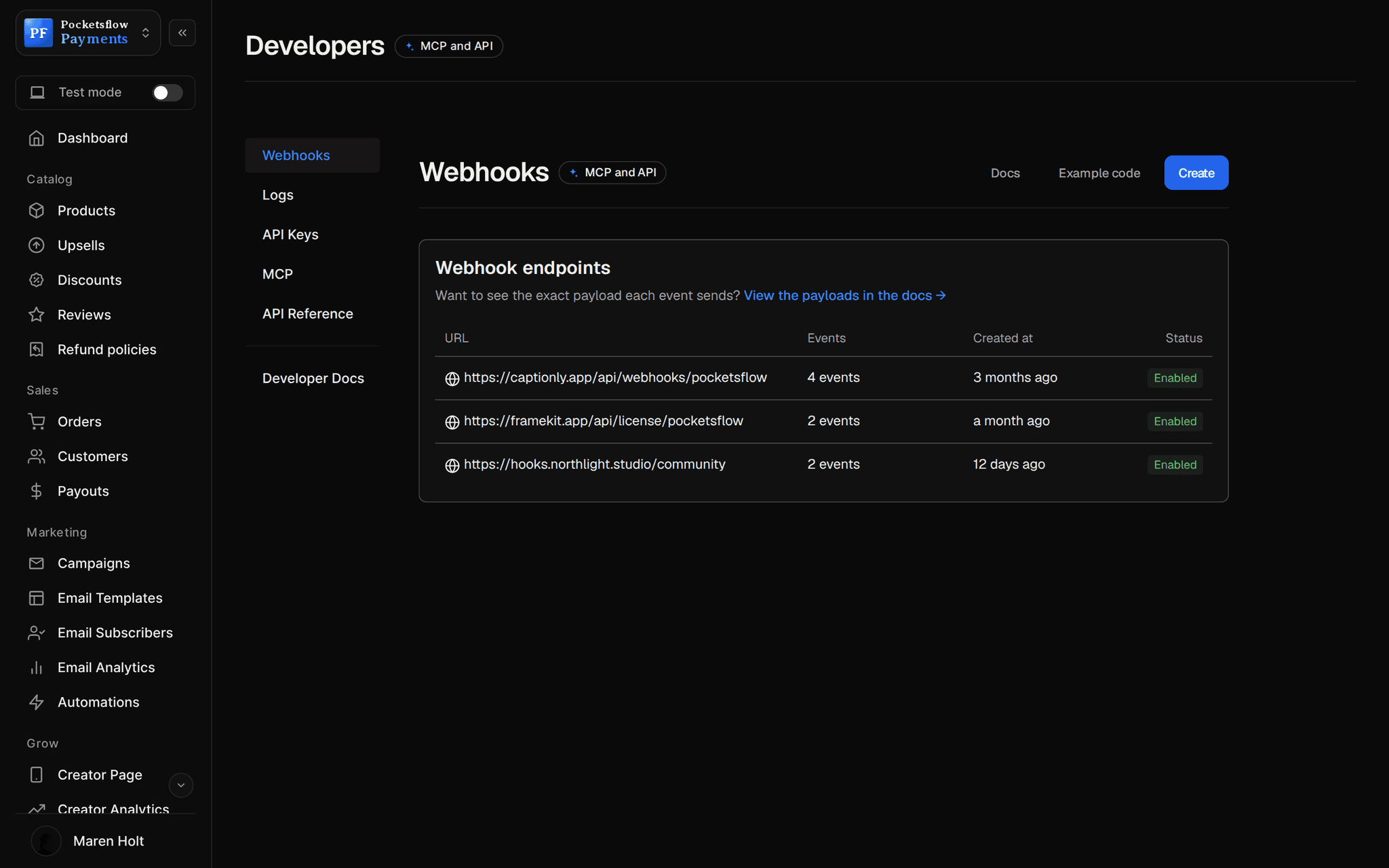Open the Docs button in Webhooks header
This screenshot has width=1389, height=868.
coord(1005,173)
